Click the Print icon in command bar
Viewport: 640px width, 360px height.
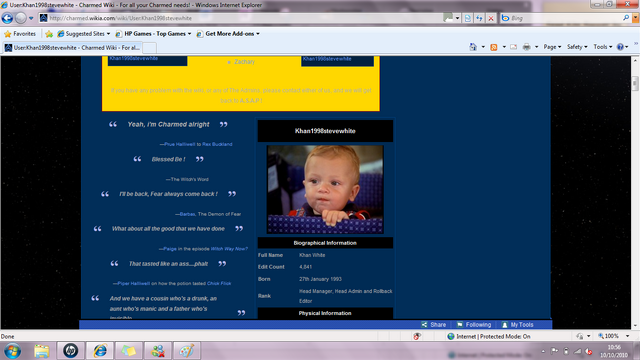point(527,47)
